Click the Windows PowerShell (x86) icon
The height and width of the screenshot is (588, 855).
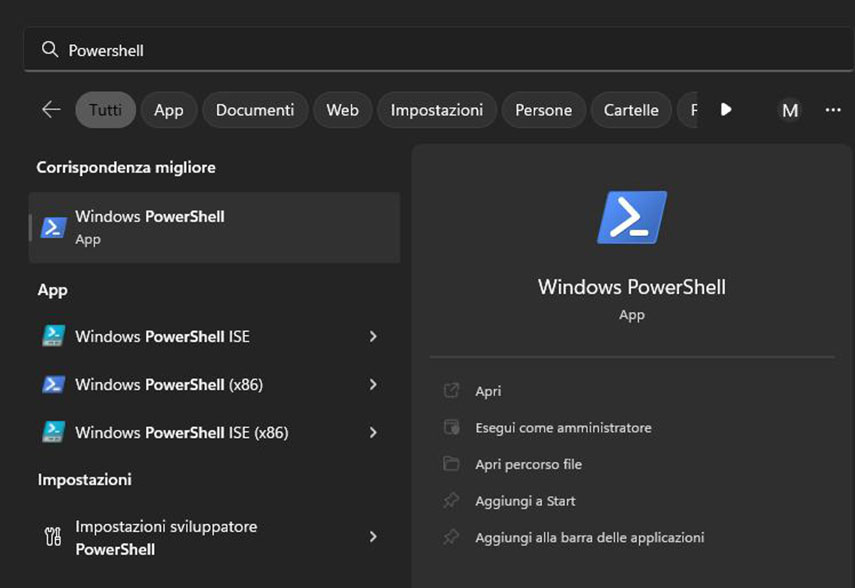pos(53,385)
